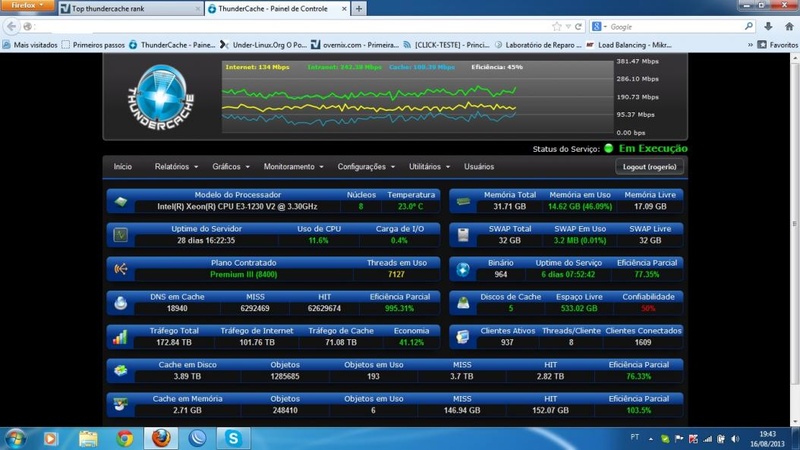Image resolution: width=800 pixels, height=450 pixels.
Task: Click the Google search field
Action: pyautogui.click(x=676, y=27)
